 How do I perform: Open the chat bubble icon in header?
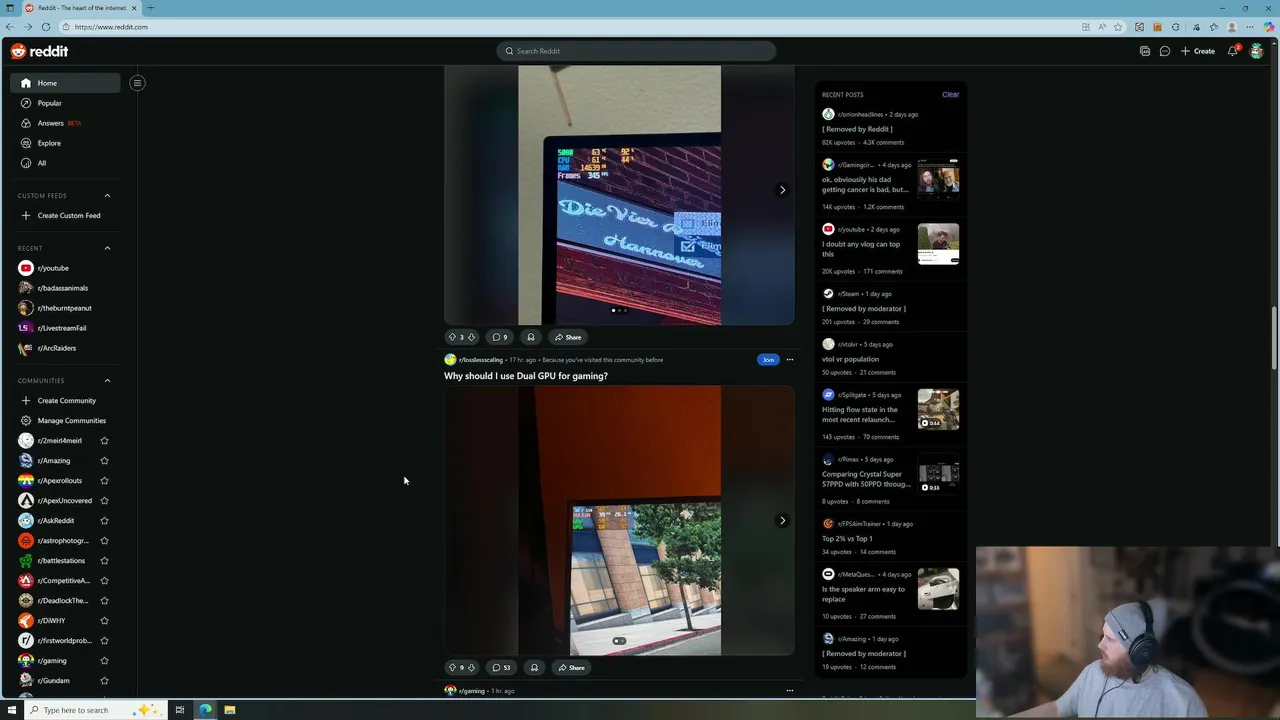point(1165,51)
